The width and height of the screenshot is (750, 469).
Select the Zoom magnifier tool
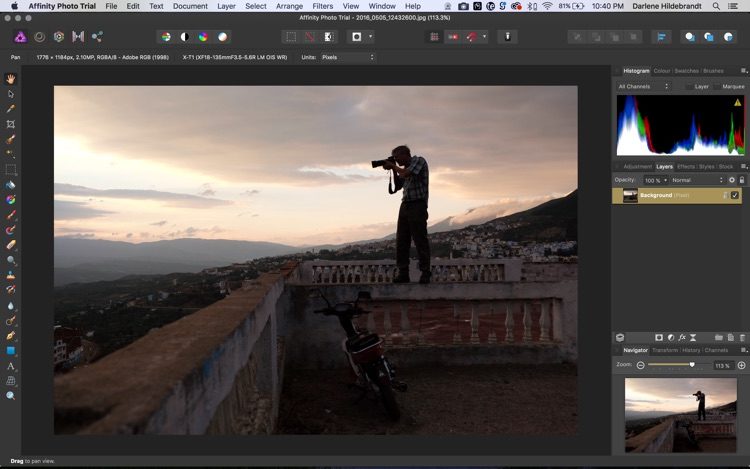pyautogui.click(x=11, y=396)
